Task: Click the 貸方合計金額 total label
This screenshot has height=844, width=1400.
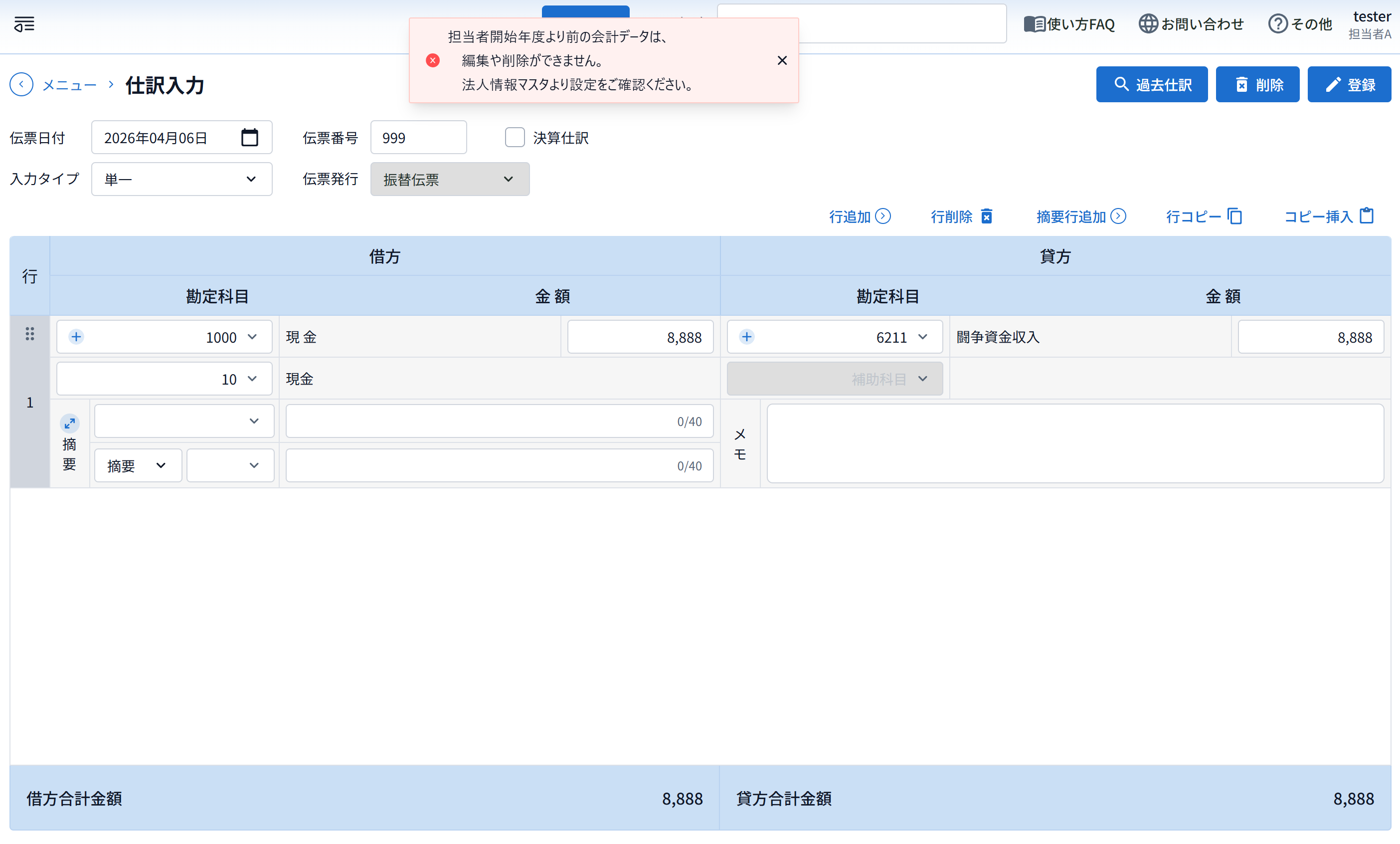Action: coord(784,799)
